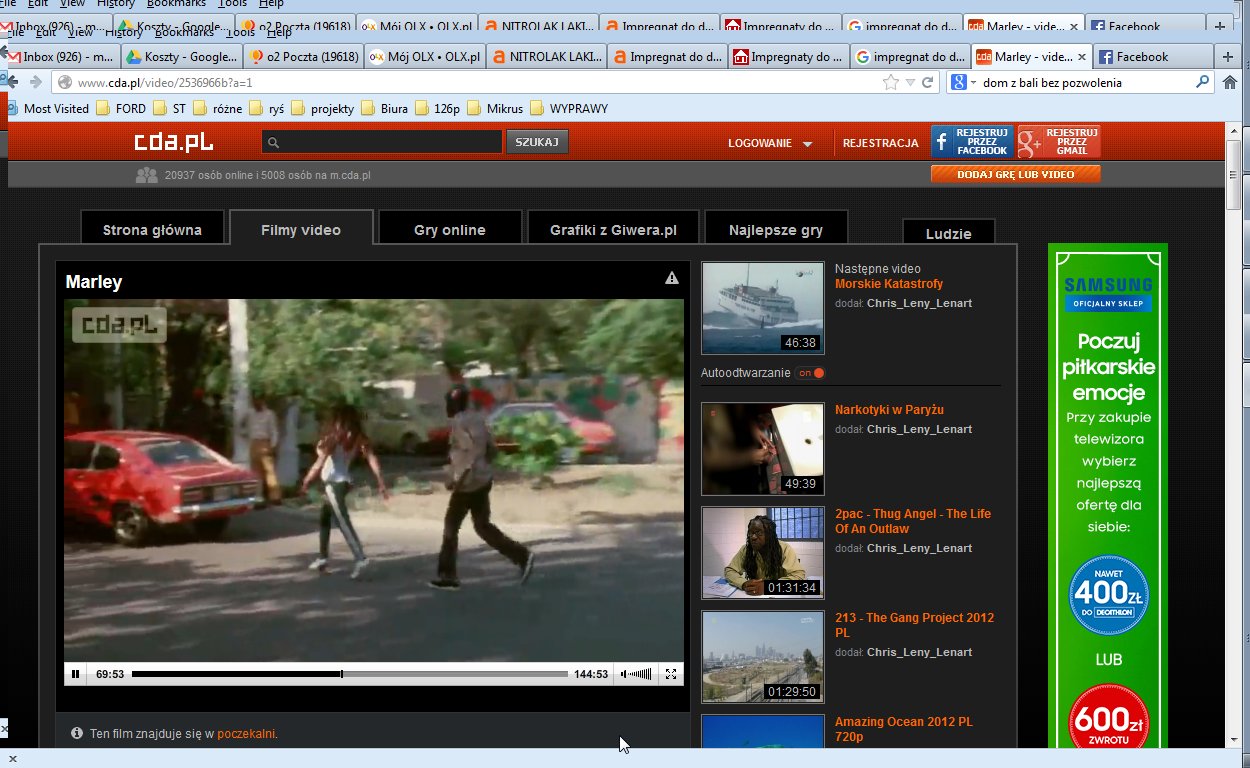The image size is (1250, 768).
Task: Click the SZUKAJ search button
Action: pyautogui.click(x=537, y=142)
